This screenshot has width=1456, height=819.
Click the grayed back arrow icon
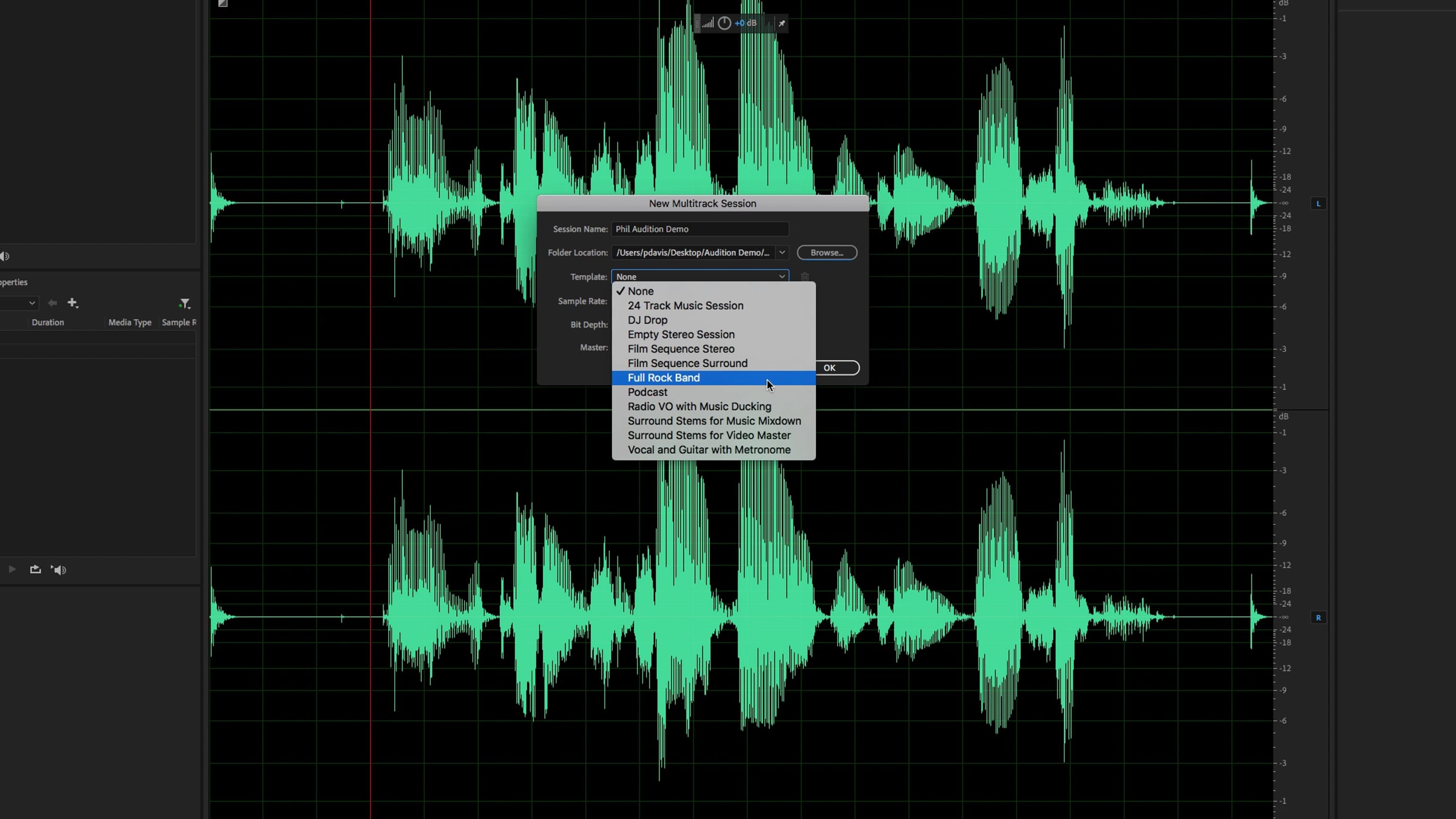[x=52, y=303]
